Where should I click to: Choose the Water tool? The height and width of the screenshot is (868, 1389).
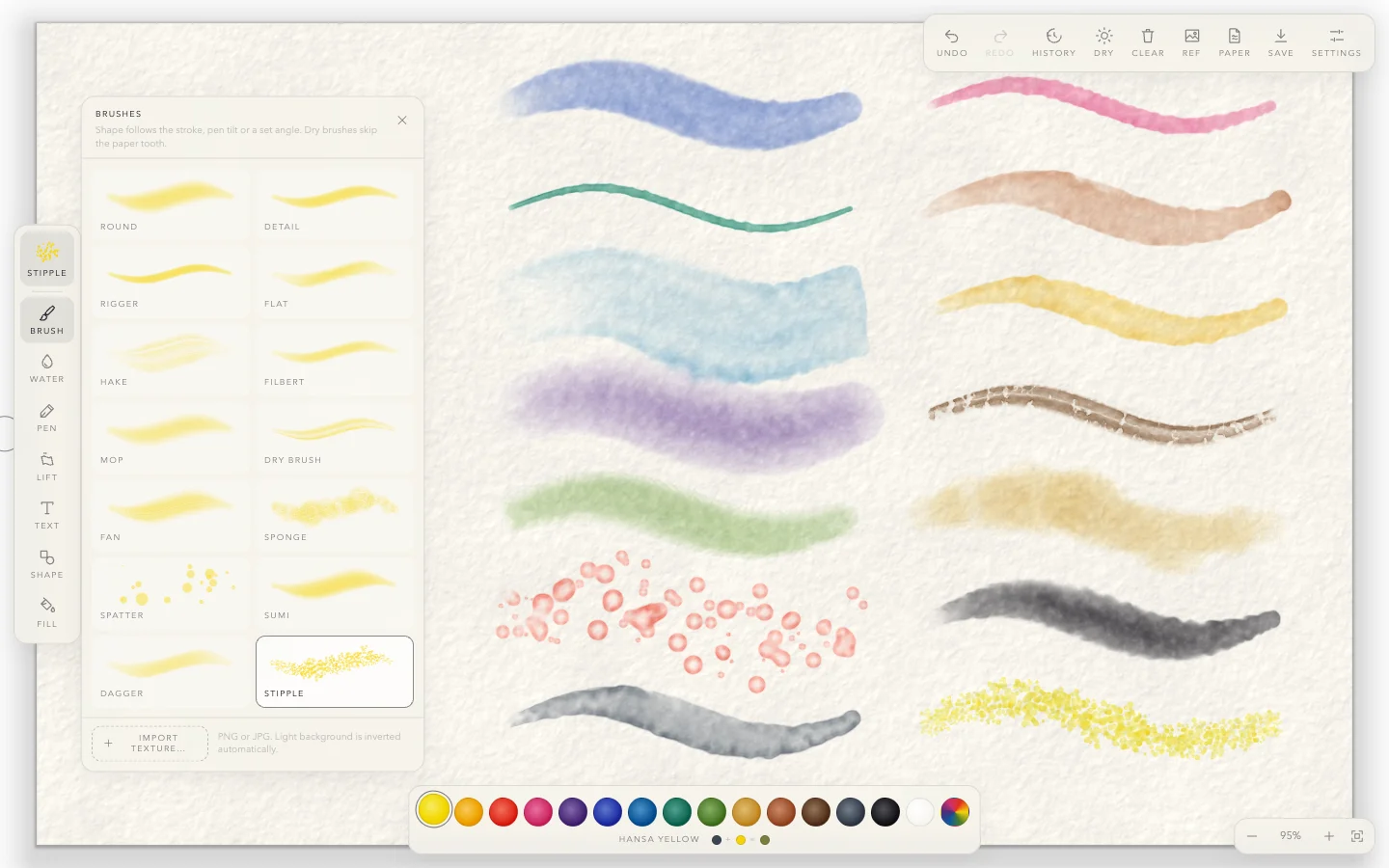46,368
